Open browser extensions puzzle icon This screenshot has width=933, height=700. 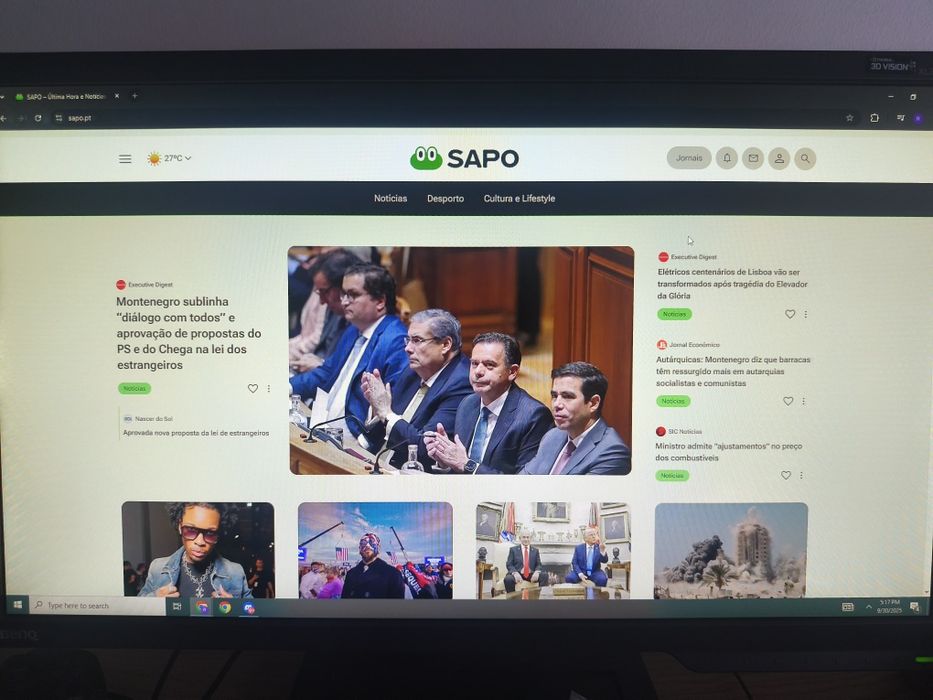[x=874, y=118]
